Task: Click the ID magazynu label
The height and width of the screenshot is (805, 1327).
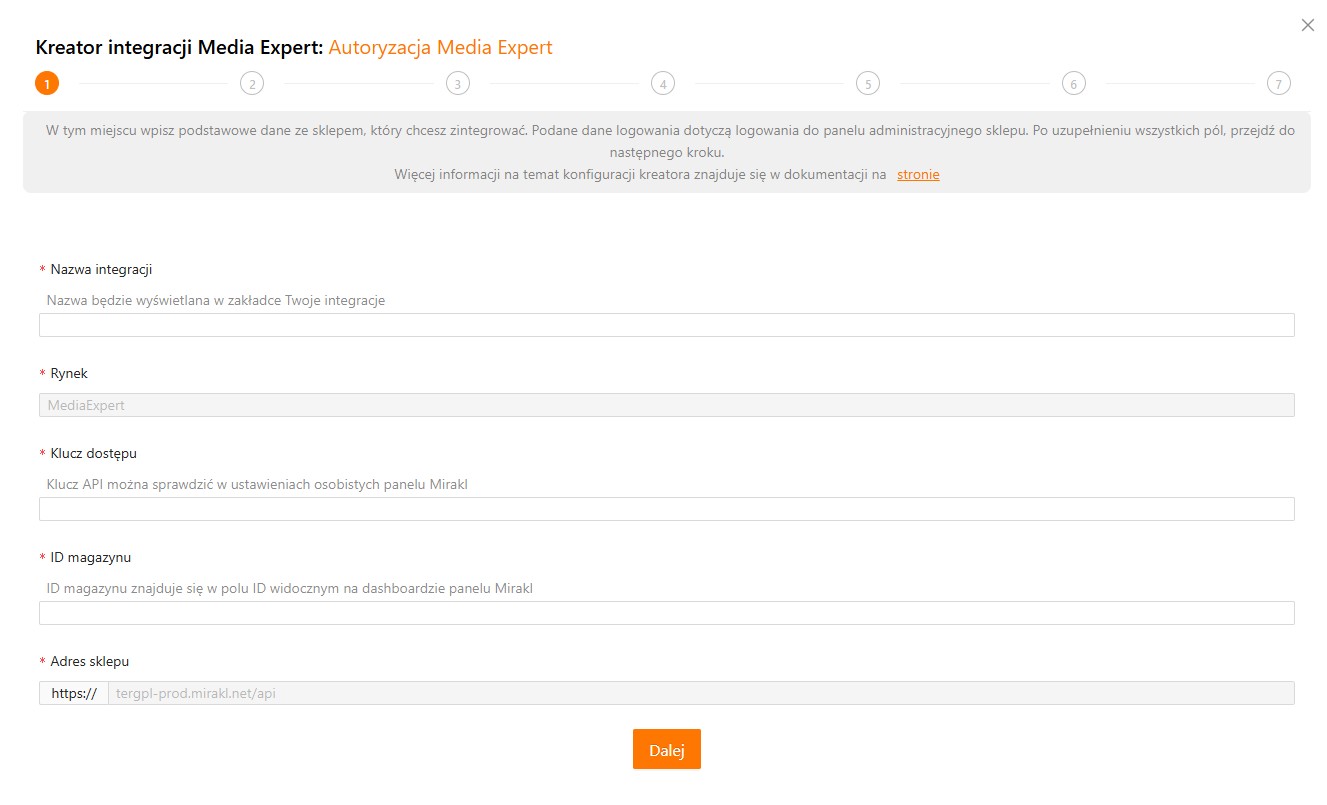Action: (90, 557)
